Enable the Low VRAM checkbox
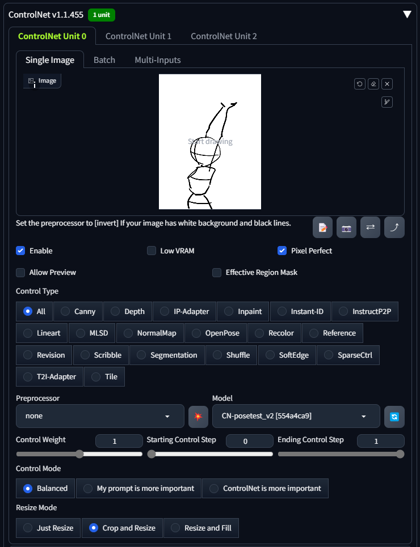Screen dimensions: 420x547 [151, 250]
